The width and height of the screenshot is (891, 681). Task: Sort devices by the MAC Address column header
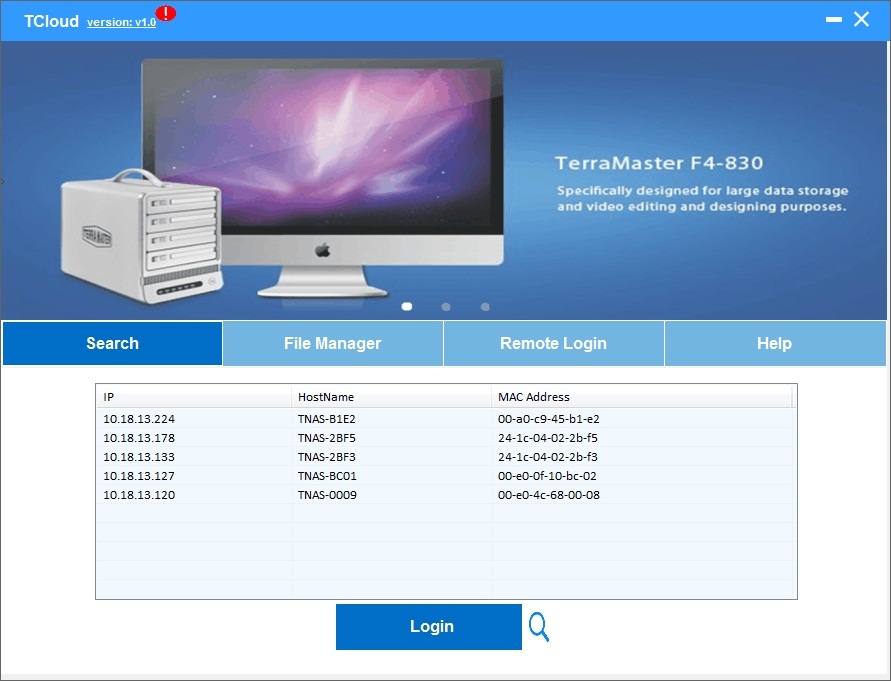coord(641,397)
